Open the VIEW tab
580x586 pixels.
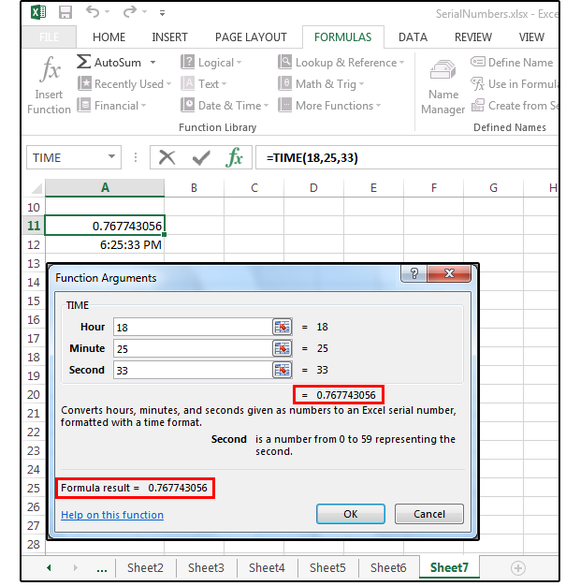[531, 37]
